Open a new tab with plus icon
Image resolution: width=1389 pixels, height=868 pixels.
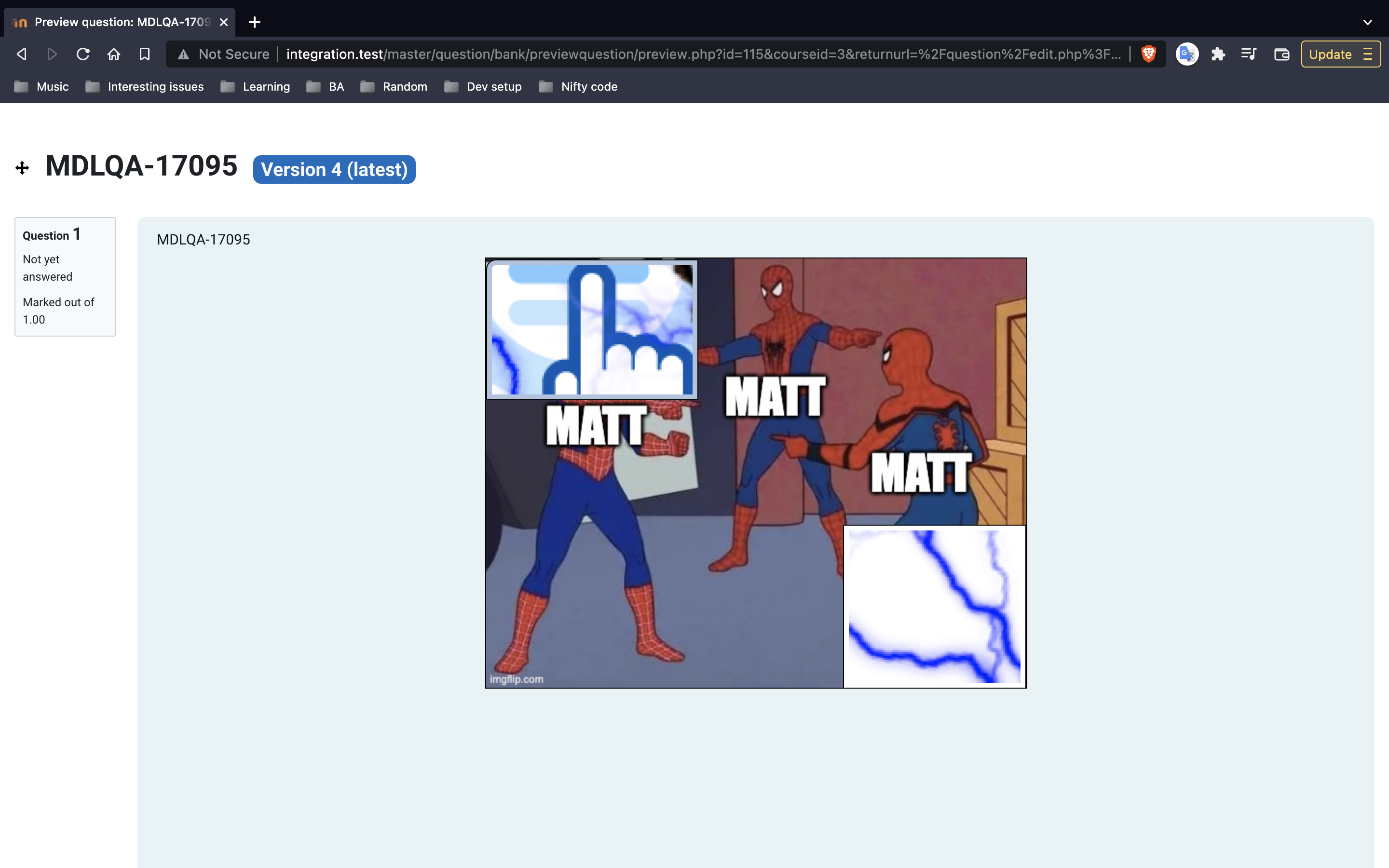point(255,22)
